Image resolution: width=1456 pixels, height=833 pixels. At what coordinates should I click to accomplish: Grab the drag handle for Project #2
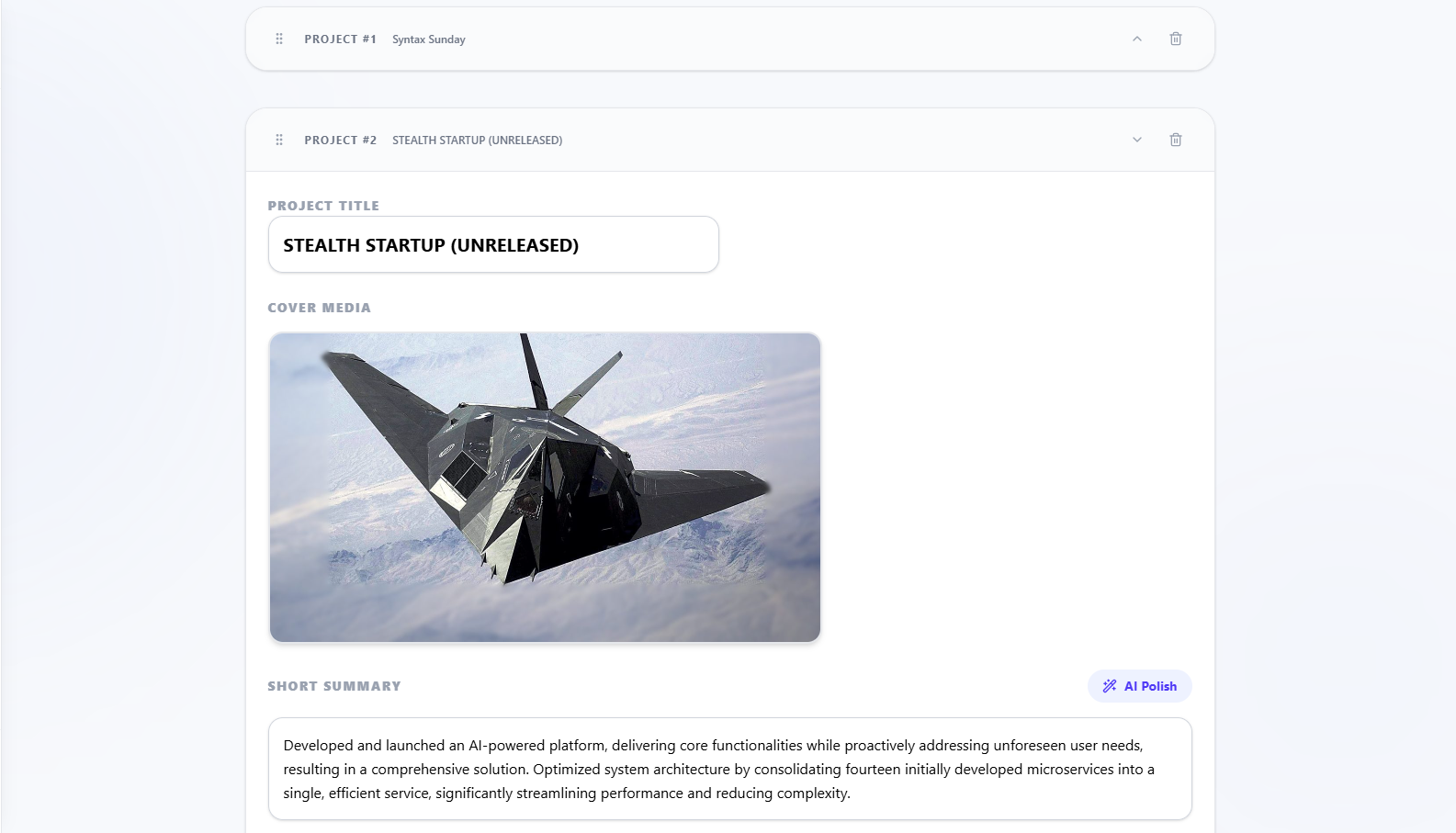pyautogui.click(x=279, y=140)
